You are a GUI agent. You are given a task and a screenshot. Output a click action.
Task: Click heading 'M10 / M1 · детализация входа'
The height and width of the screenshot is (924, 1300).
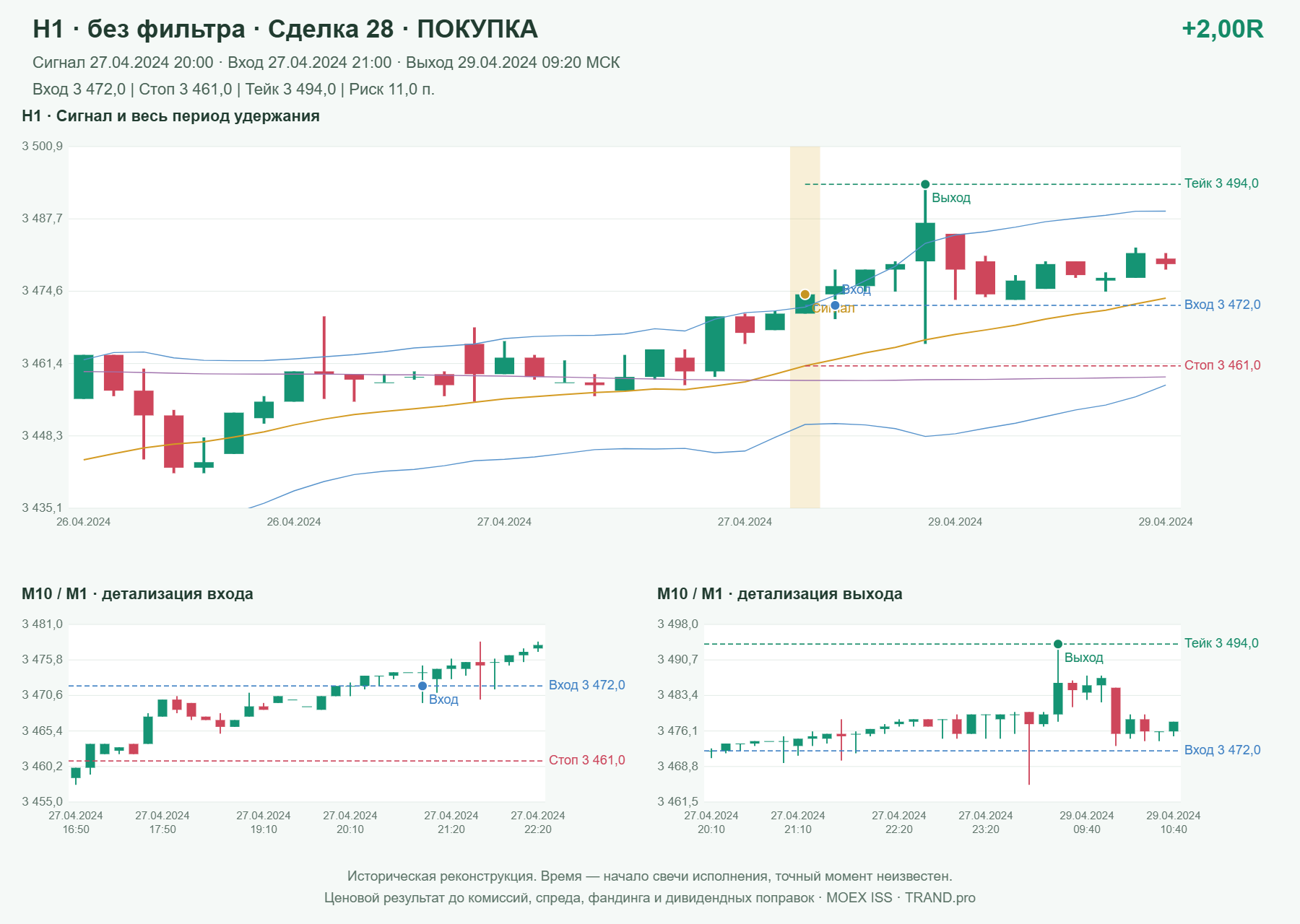[137, 594]
